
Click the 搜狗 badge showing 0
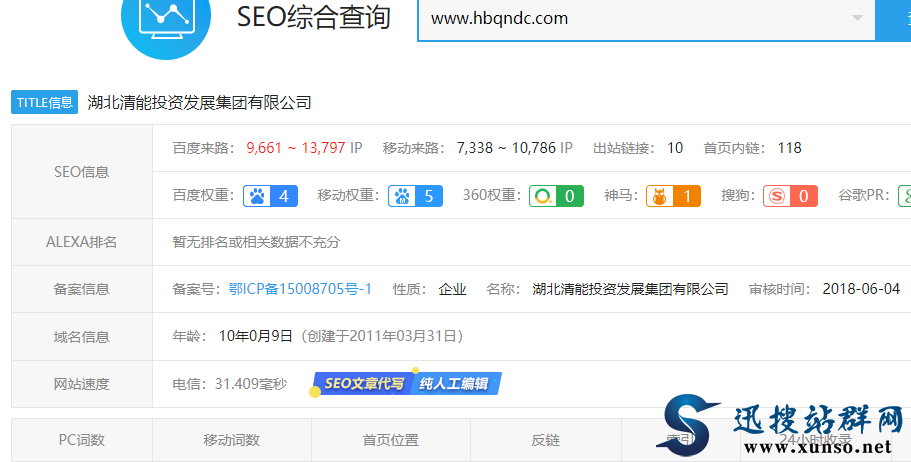(x=790, y=196)
